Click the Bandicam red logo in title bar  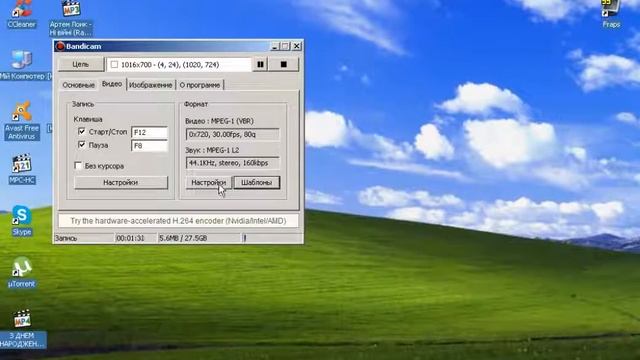point(60,46)
